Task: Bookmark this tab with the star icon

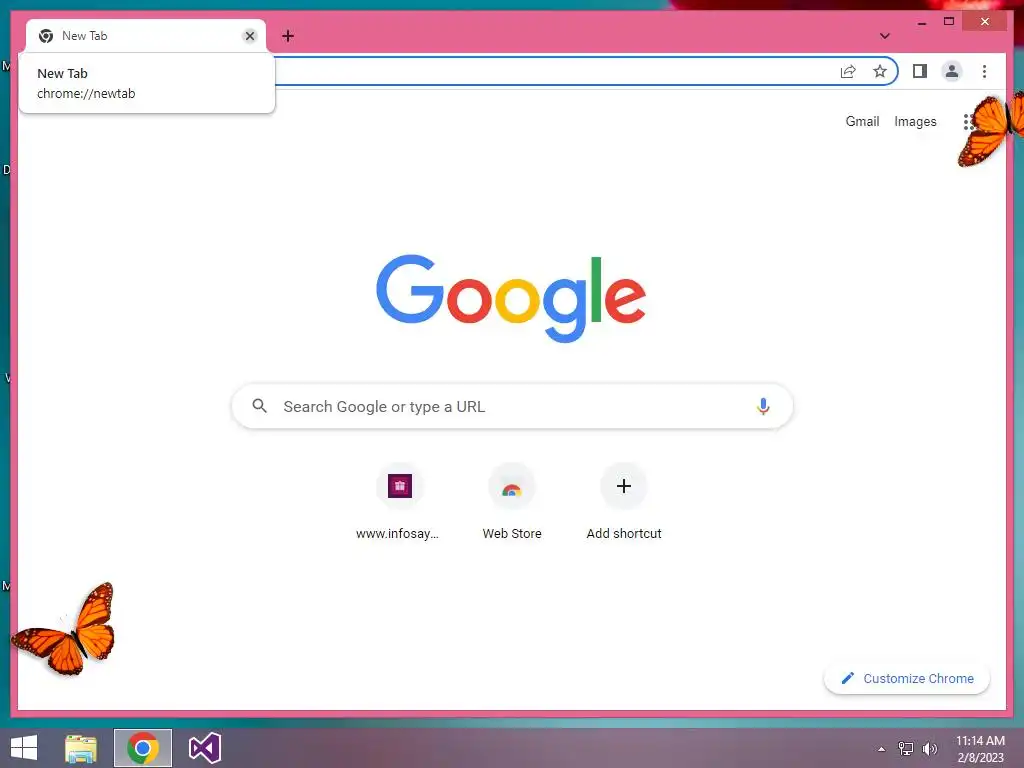Action: point(880,71)
